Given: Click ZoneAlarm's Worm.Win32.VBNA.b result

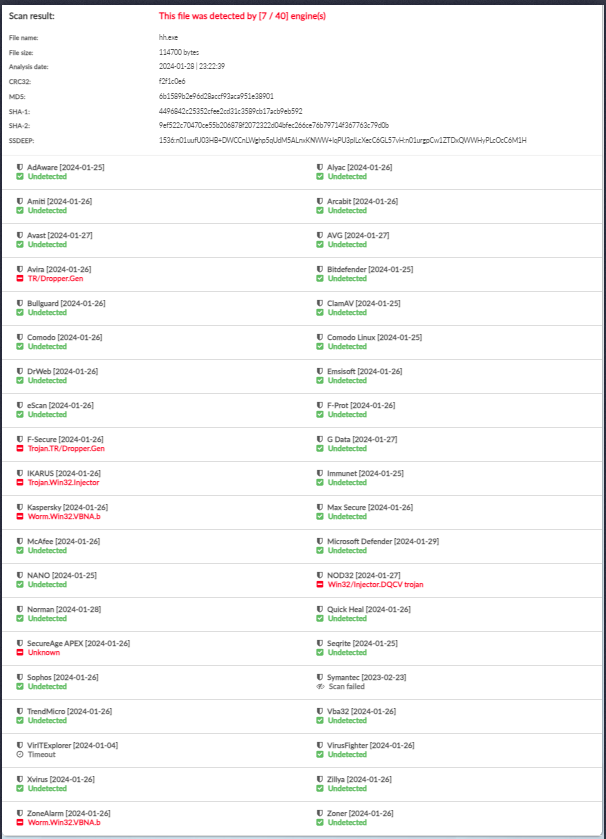Looking at the screenshot, I should pos(64,822).
